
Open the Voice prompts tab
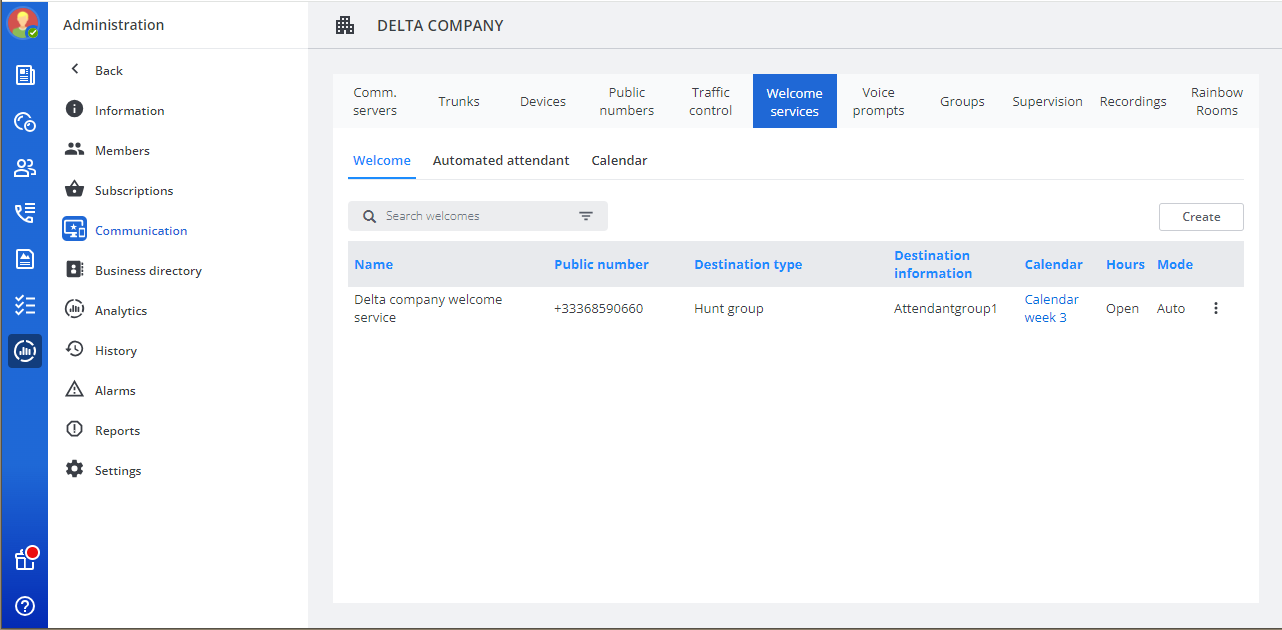click(878, 102)
